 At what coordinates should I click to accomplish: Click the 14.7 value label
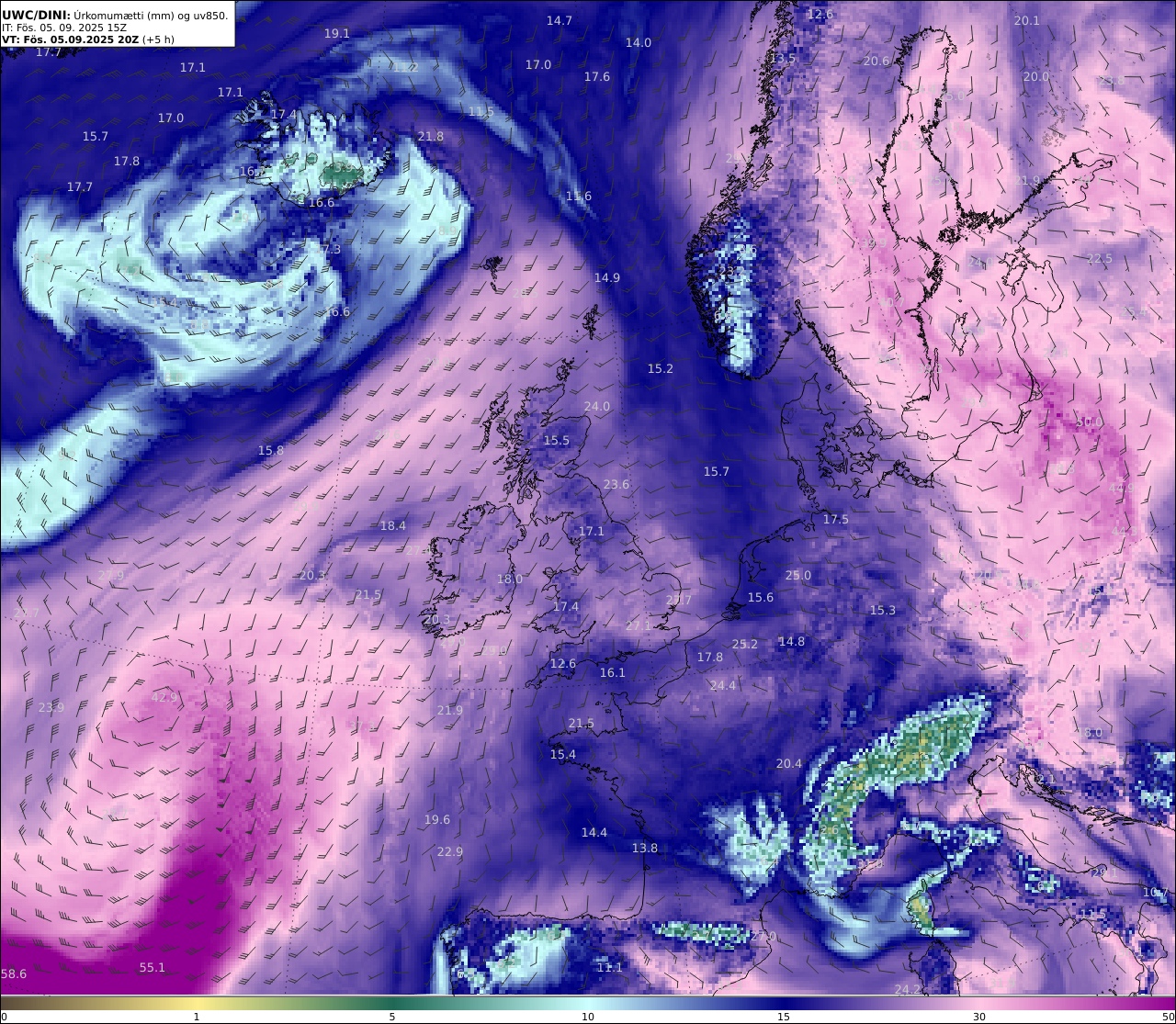[x=560, y=20]
